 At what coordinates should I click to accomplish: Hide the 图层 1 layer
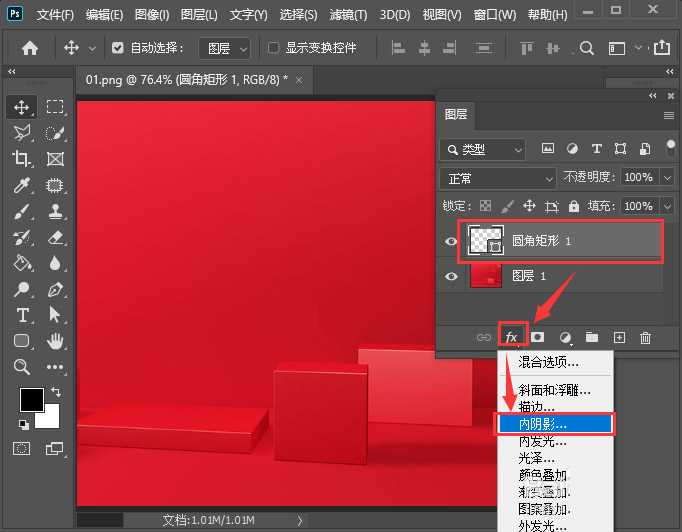coord(451,276)
